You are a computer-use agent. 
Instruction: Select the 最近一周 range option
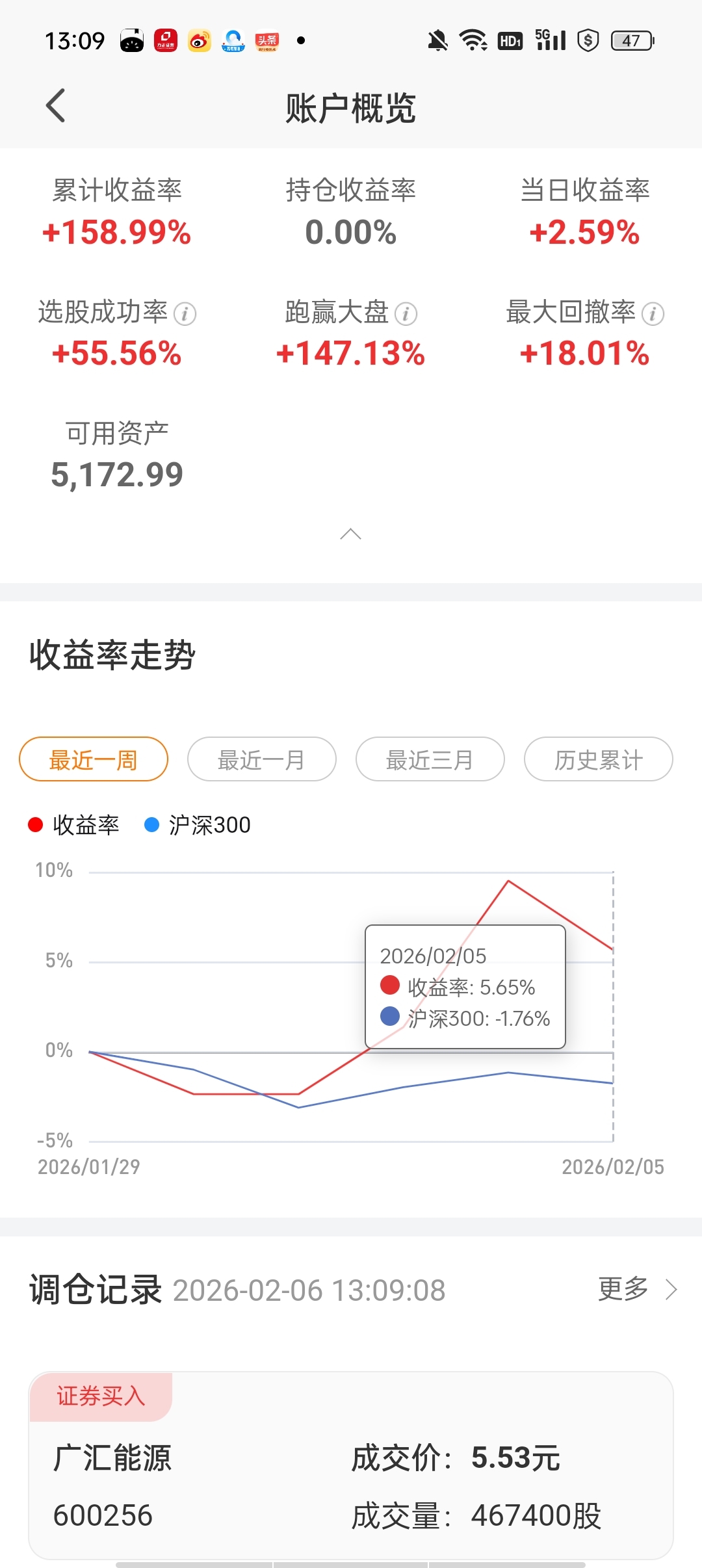point(94,759)
